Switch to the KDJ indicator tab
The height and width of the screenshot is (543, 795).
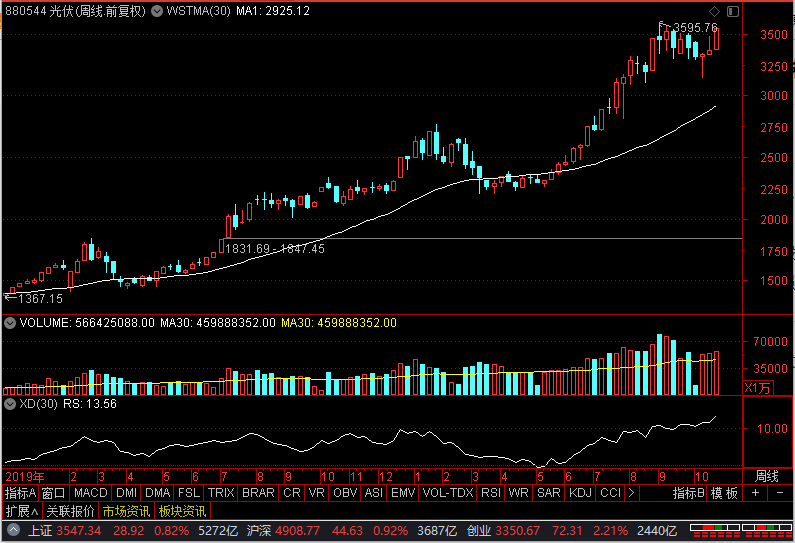pyautogui.click(x=580, y=493)
